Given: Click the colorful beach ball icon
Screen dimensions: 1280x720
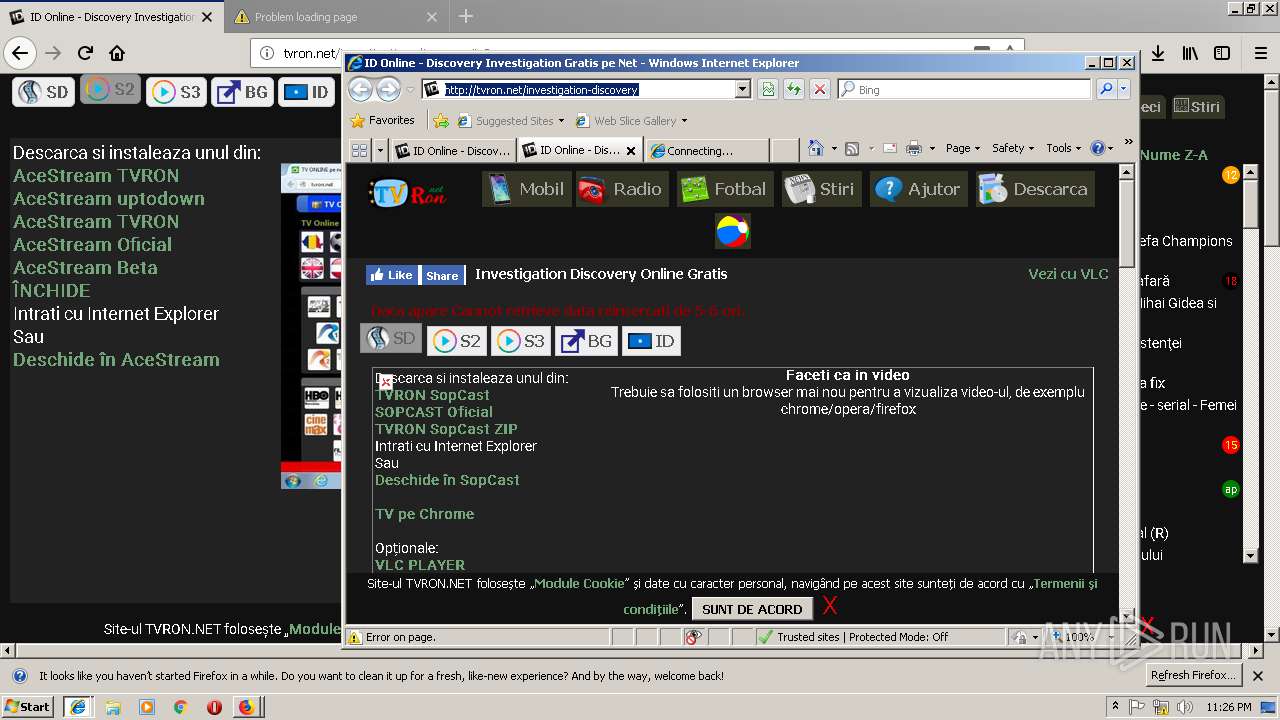Looking at the screenshot, I should coord(732,231).
